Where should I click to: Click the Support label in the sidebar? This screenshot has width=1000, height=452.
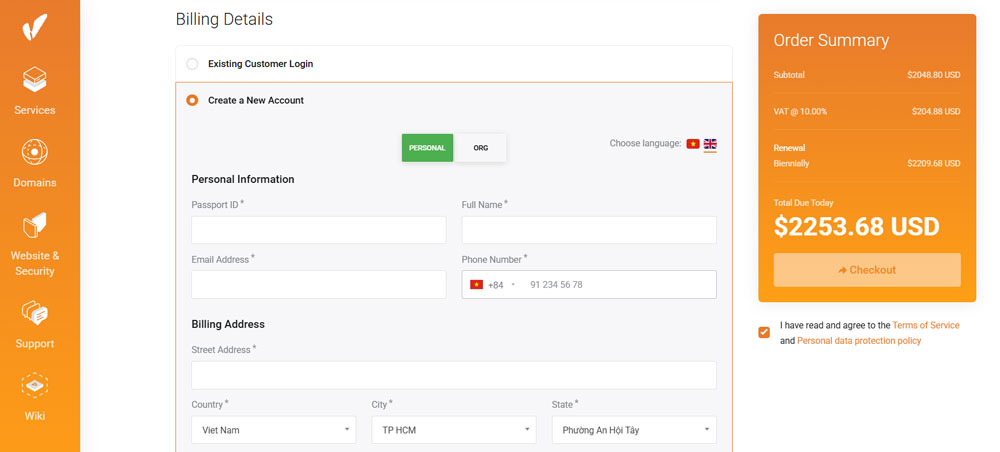[34, 344]
